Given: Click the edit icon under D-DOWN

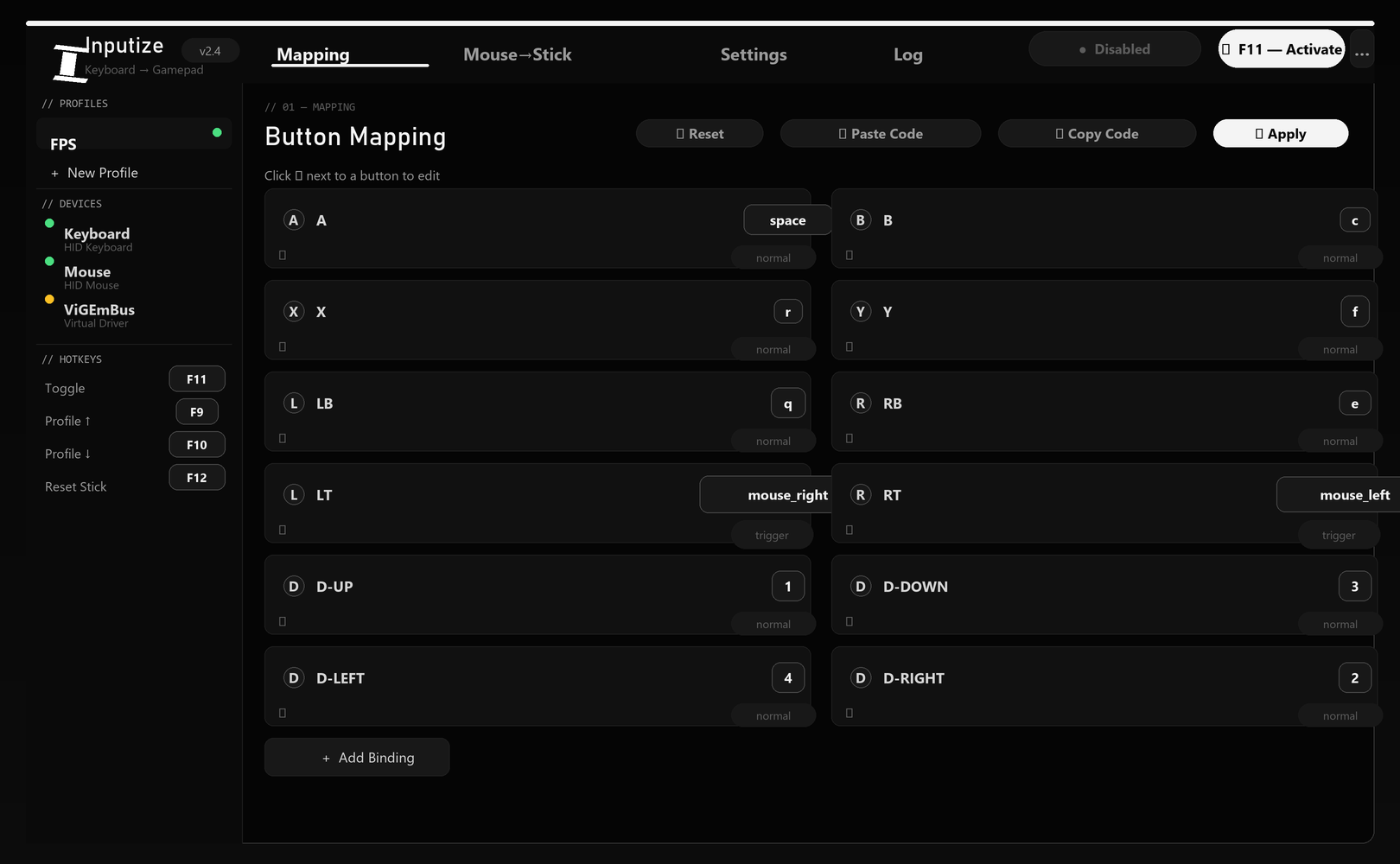Looking at the screenshot, I should [x=850, y=621].
